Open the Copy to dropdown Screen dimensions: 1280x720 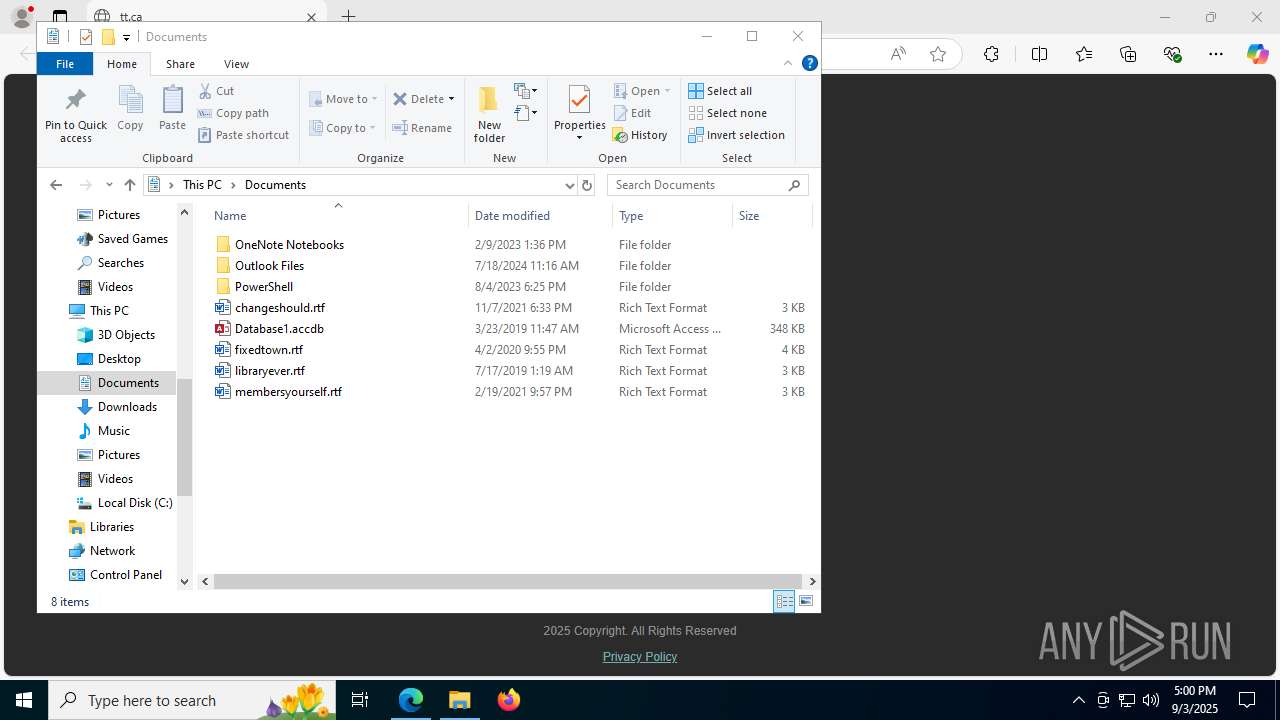343,127
